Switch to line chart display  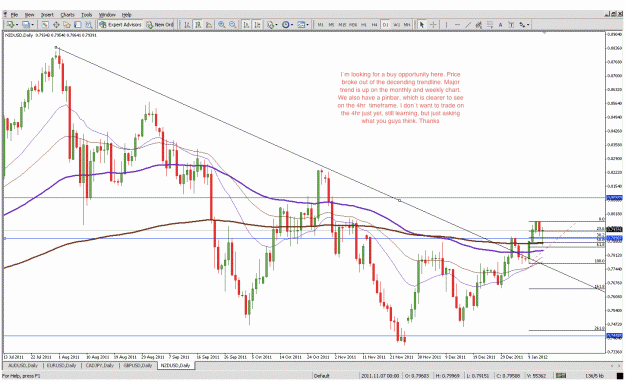[208, 25]
